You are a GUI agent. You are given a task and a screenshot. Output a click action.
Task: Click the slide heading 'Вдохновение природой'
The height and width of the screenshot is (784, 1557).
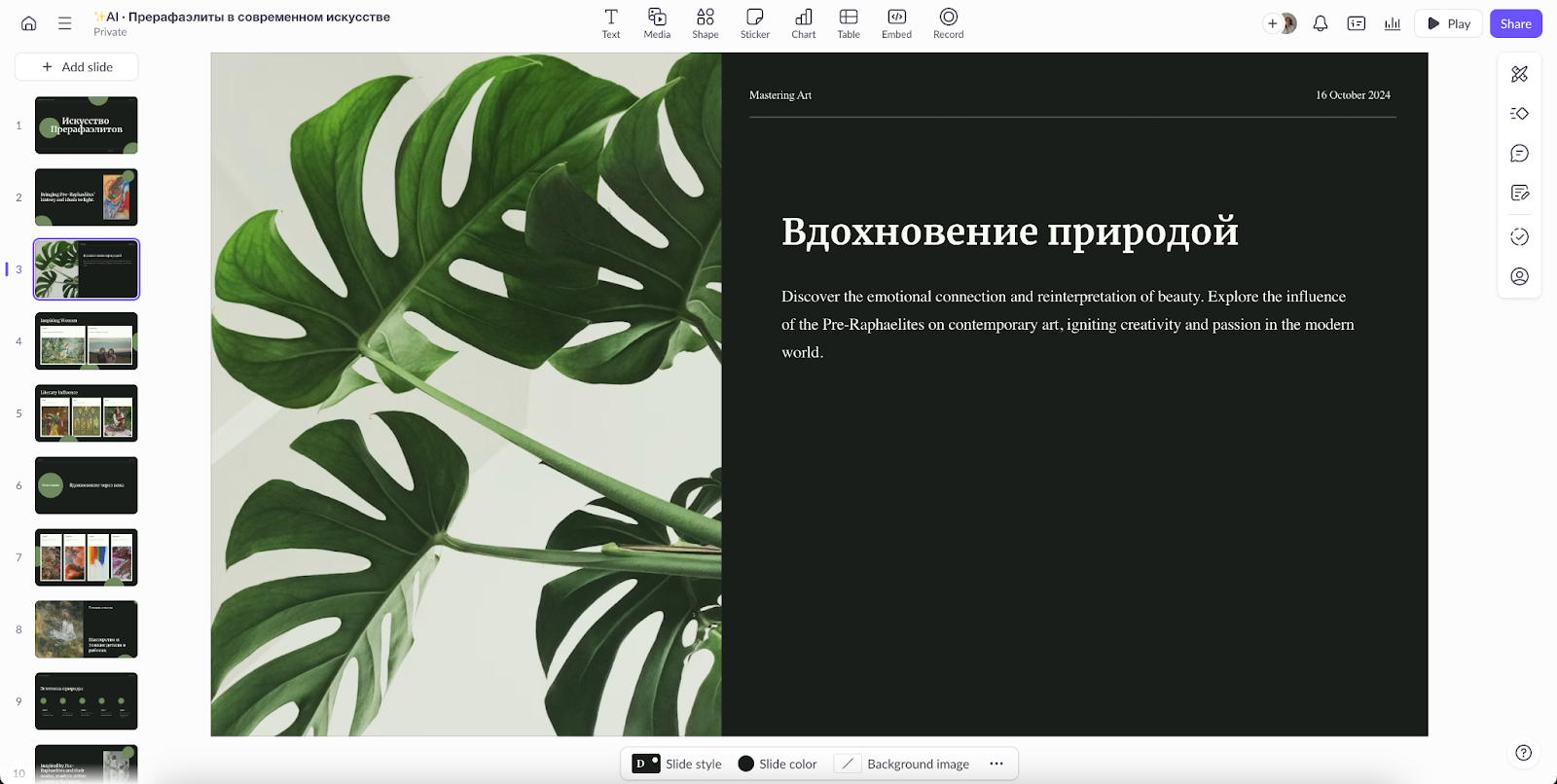click(x=1010, y=232)
